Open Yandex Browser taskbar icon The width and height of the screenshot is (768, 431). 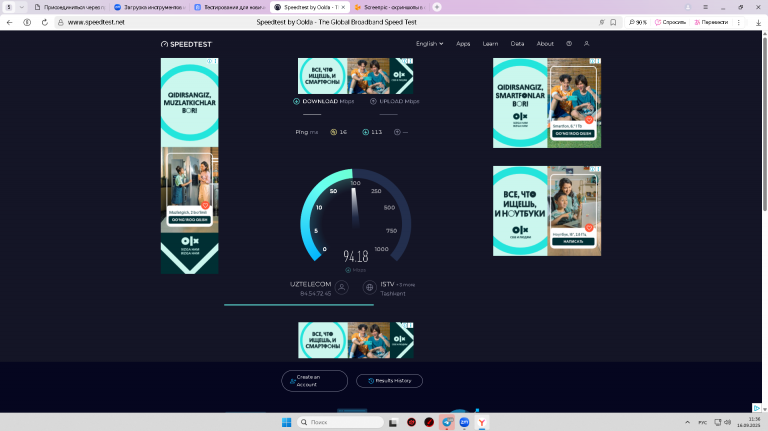[482, 422]
